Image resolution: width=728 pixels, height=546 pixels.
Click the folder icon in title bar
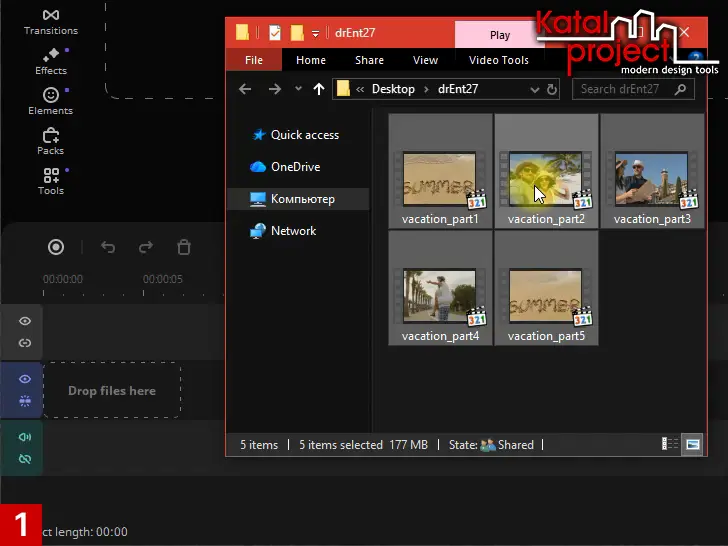(x=242, y=32)
